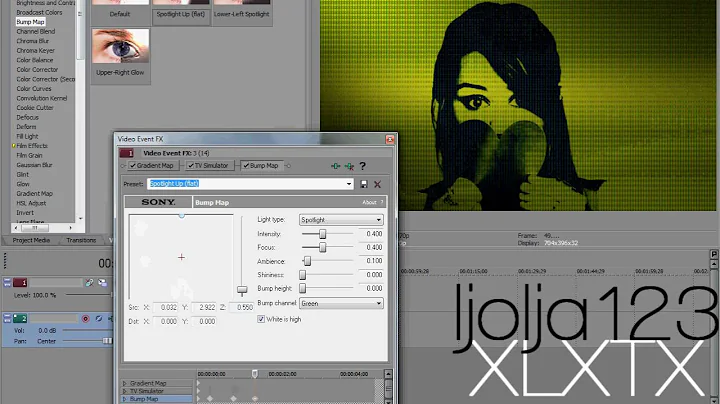
Task: Click video track 1 number icon
Action: [20, 282]
